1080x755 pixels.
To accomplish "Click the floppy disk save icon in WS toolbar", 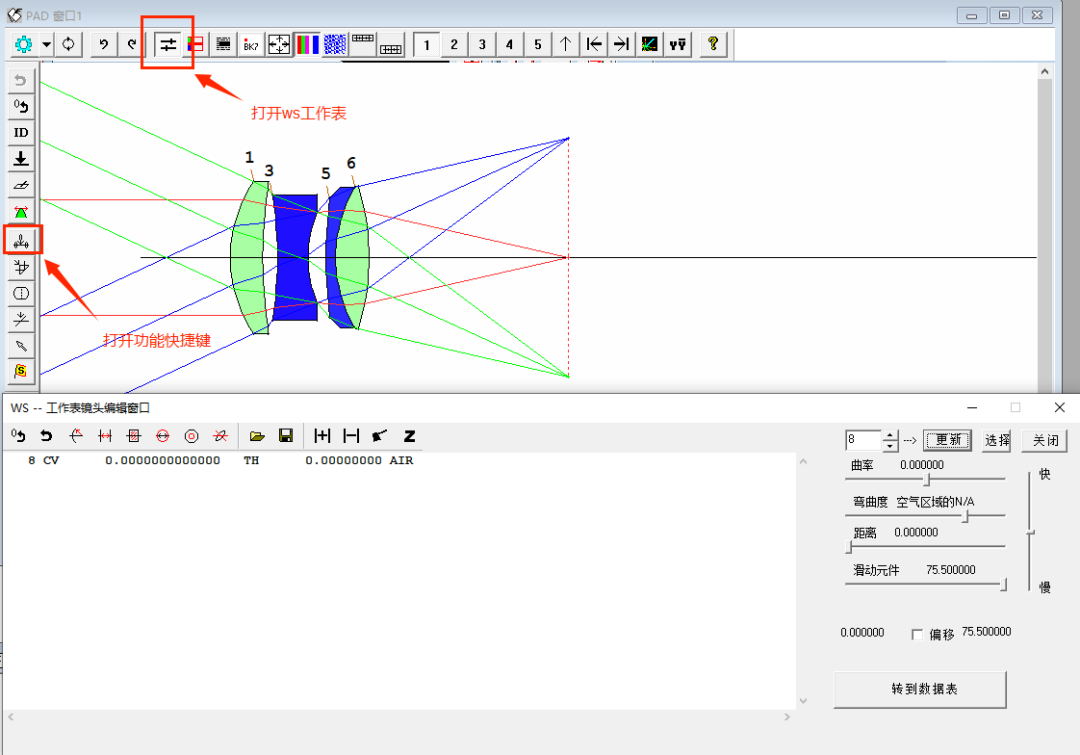I will pyautogui.click(x=286, y=436).
